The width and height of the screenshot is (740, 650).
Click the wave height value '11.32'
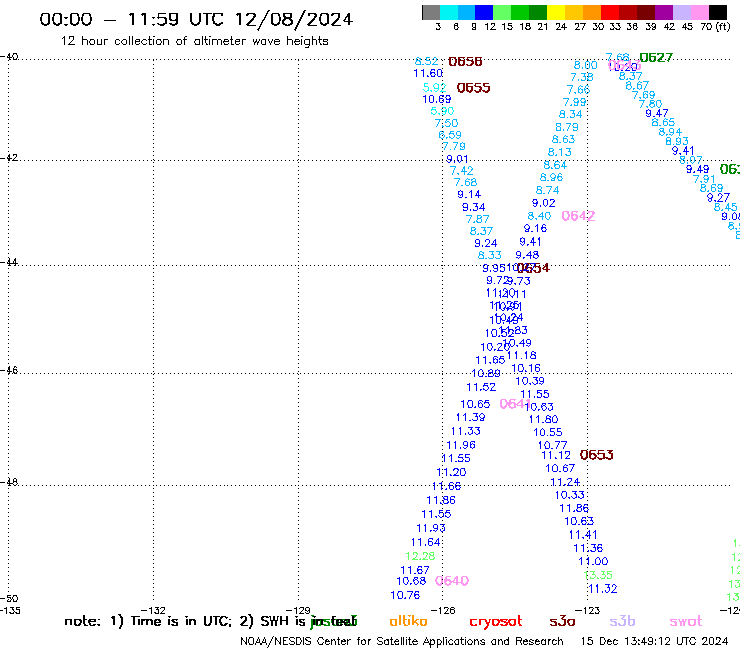(603, 589)
